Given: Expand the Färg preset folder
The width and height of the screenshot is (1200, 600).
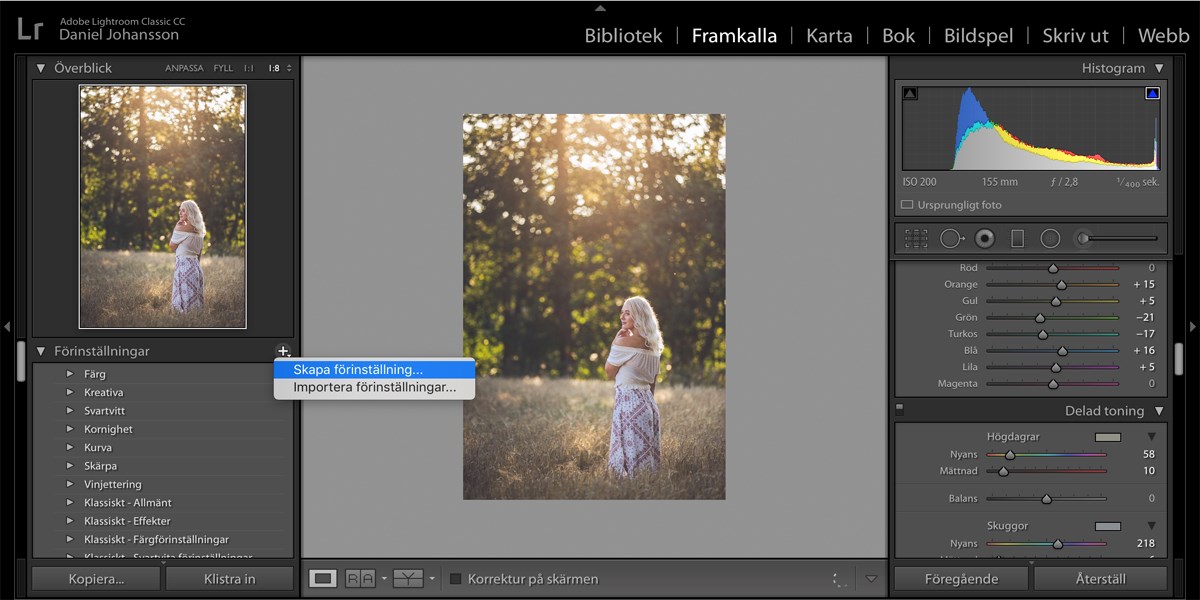Looking at the screenshot, I should point(70,374).
